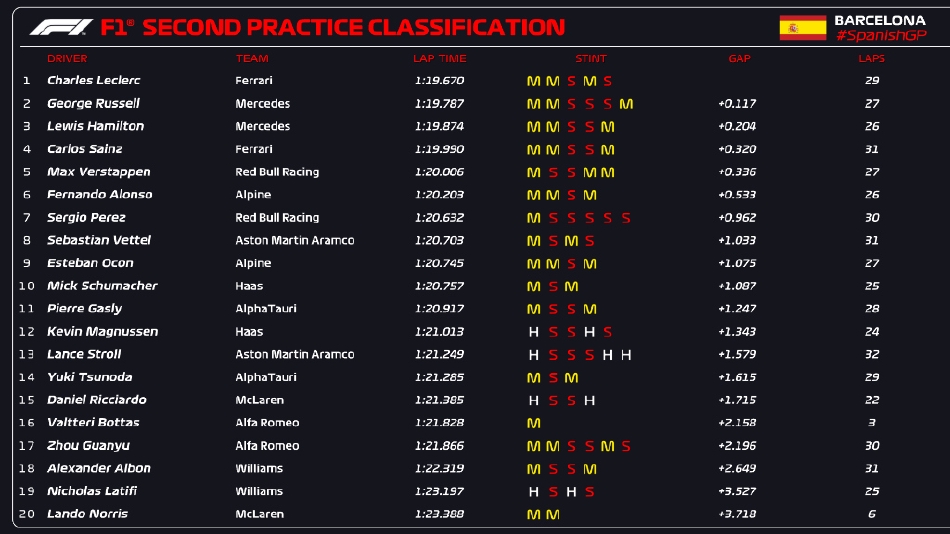Select Max Verstappen driver name
This screenshot has height=534, width=950.
pyautogui.click(x=91, y=172)
